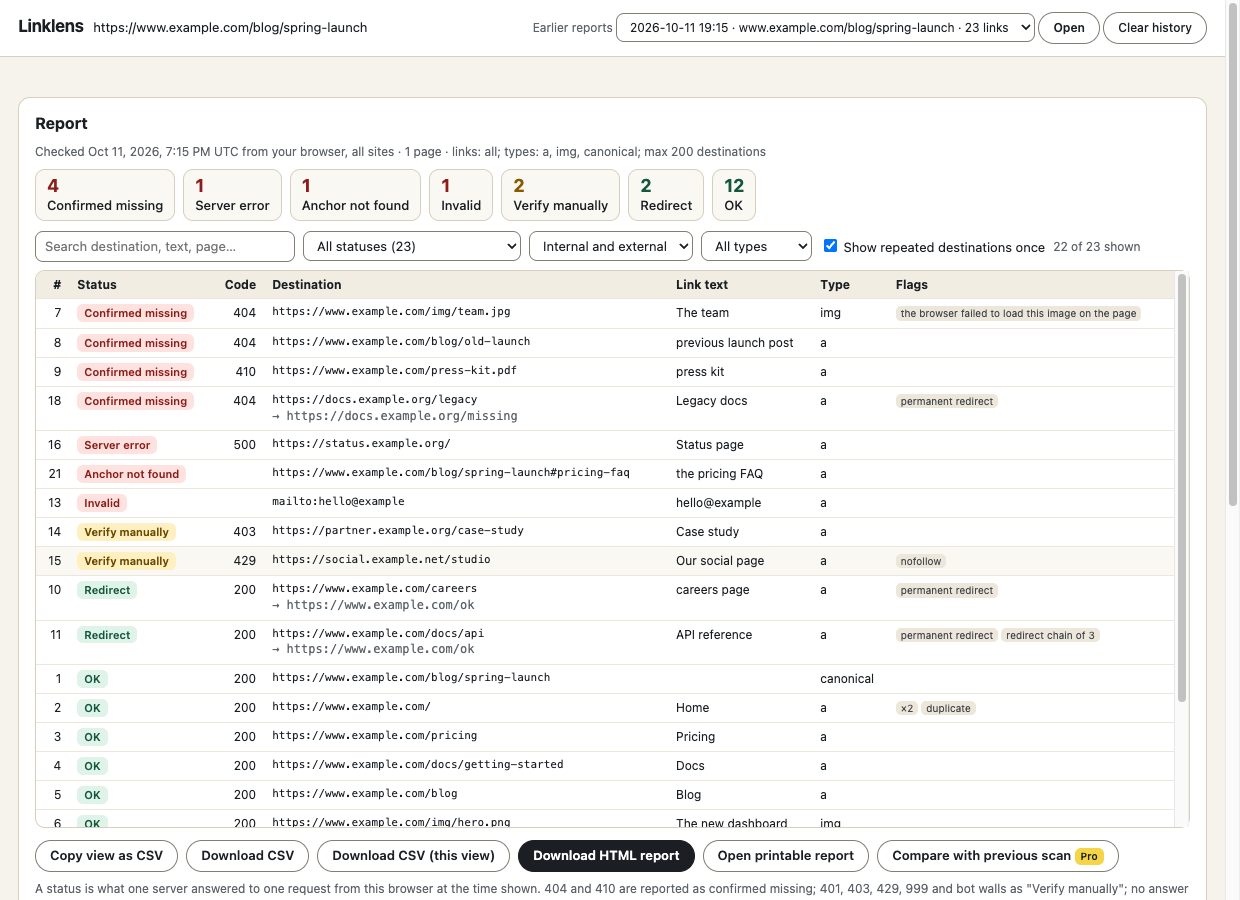This screenshot has width=1240, height=900.
Task: Open the Internal and external filter dropdown
Action: [611, 246]
